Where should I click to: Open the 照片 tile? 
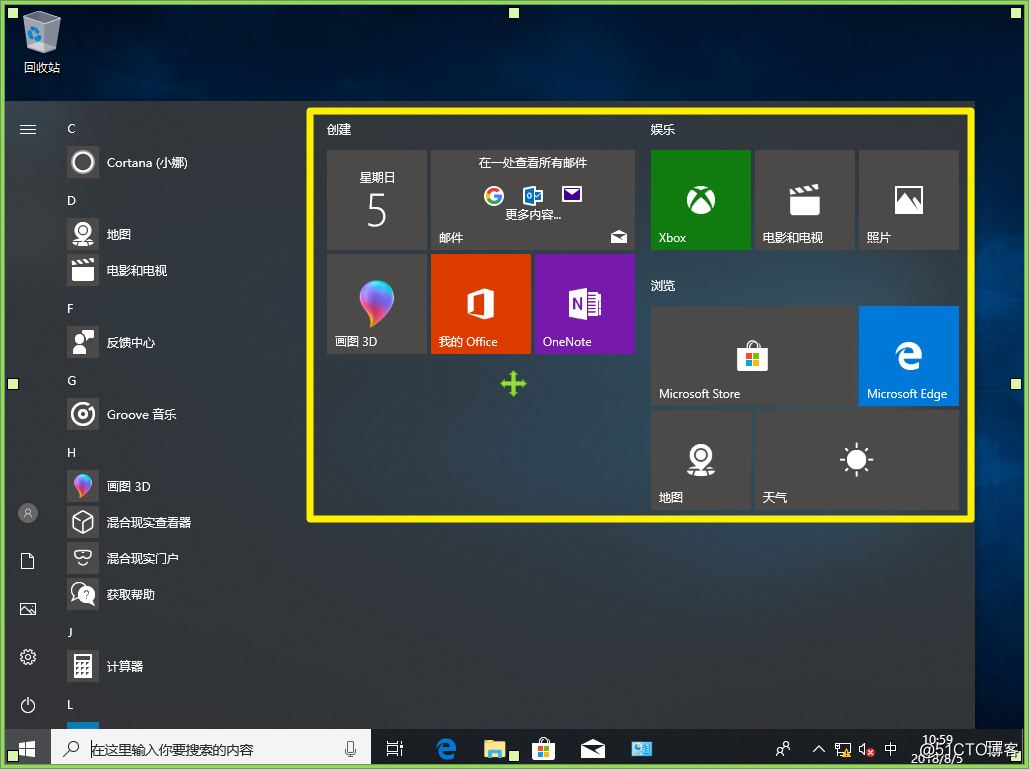click(x=909, y=199)
